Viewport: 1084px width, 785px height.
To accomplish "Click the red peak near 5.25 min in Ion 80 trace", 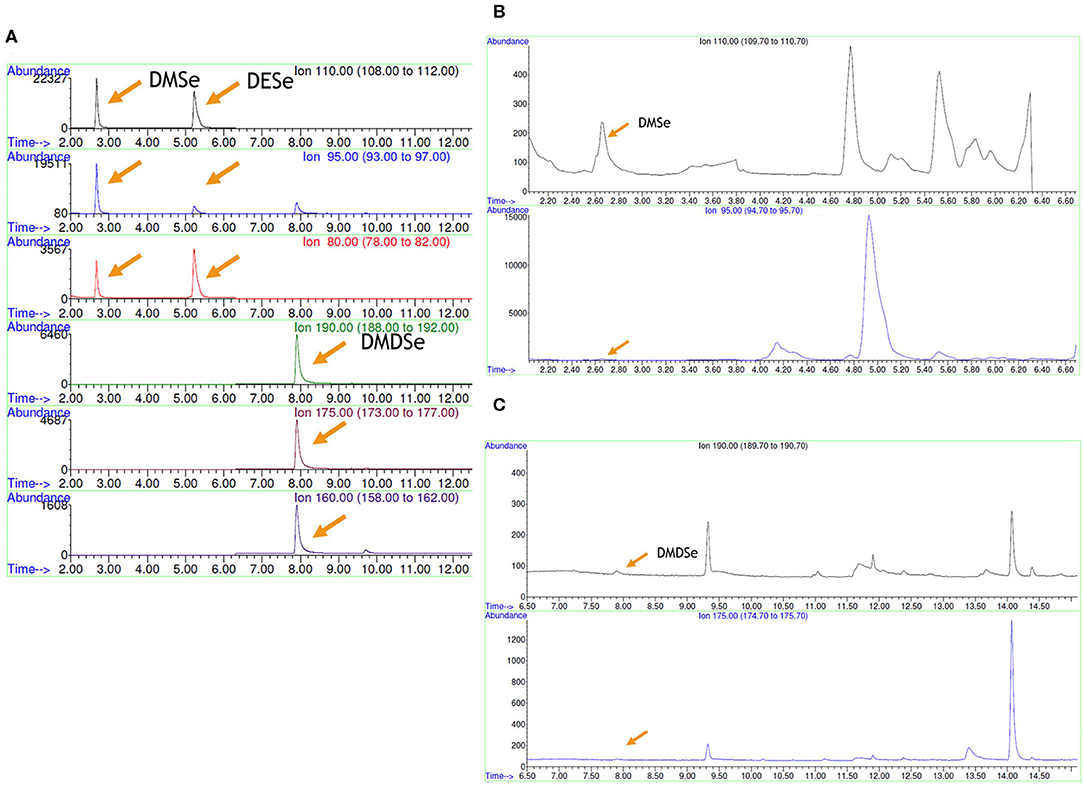I will [195, 274].
